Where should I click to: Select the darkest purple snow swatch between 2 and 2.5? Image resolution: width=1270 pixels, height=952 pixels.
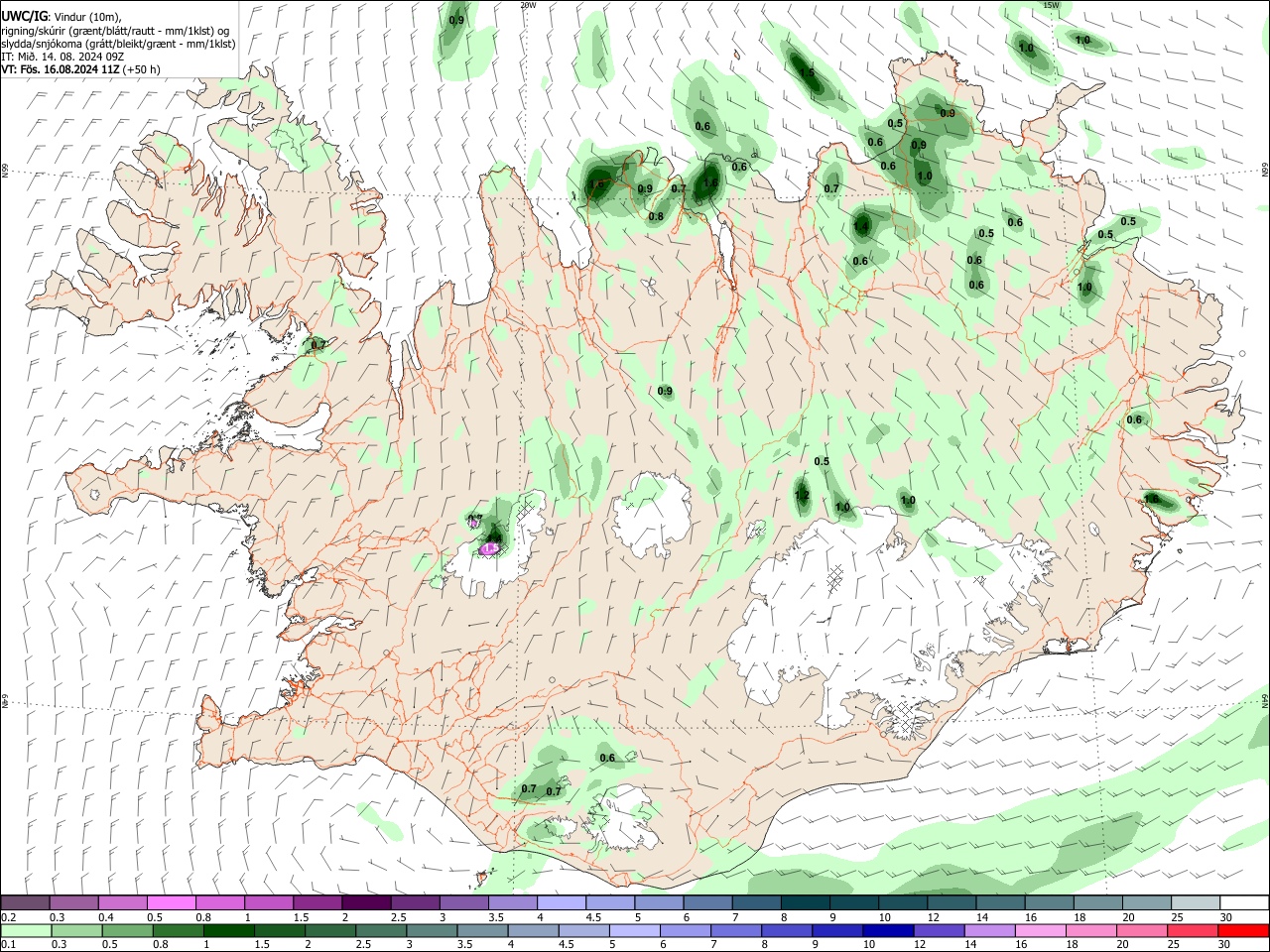tap(366, 902)
